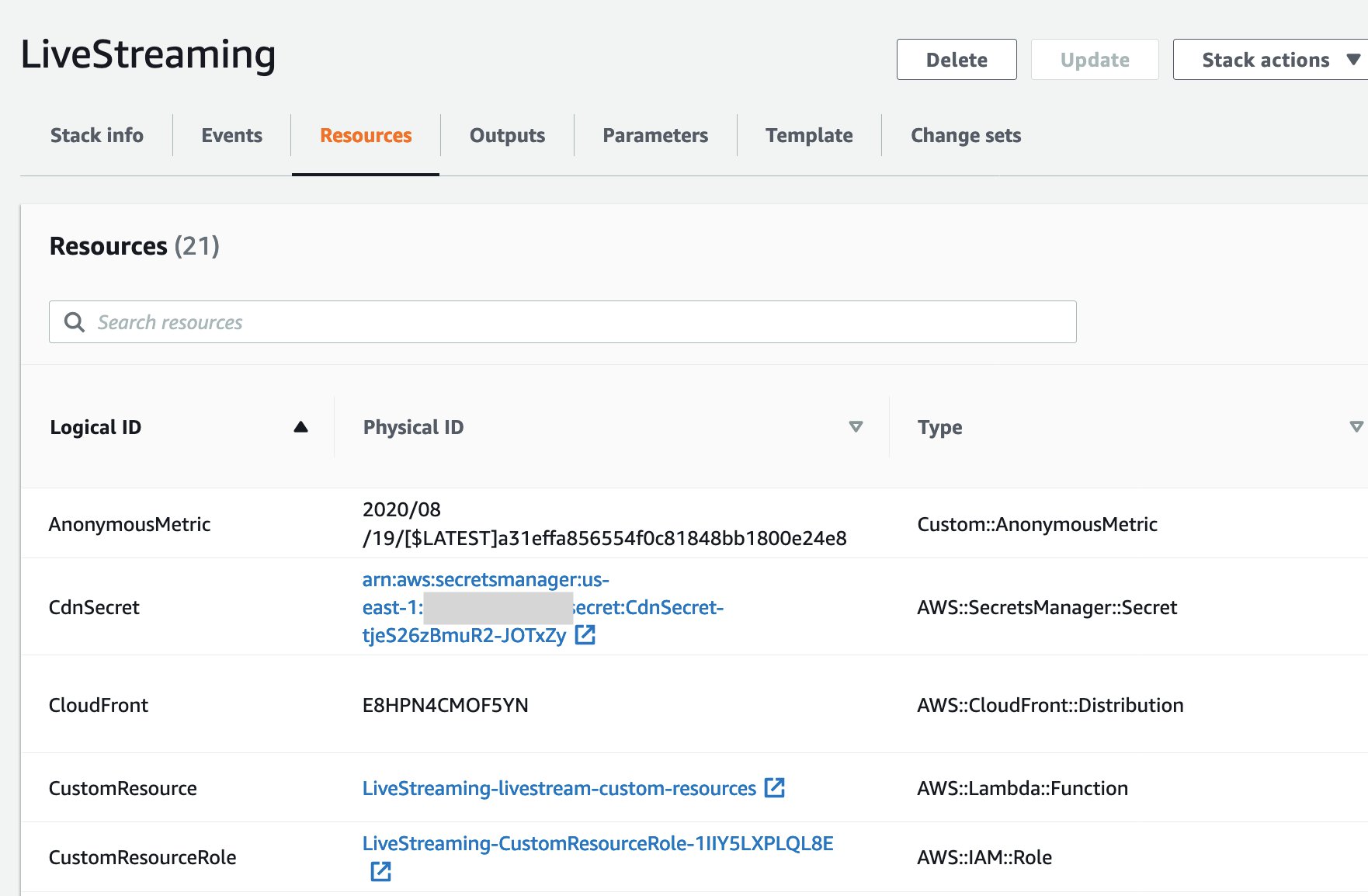Click the Type column header
This screenshot has height=896, width=1368.
(x=939, y=427)
